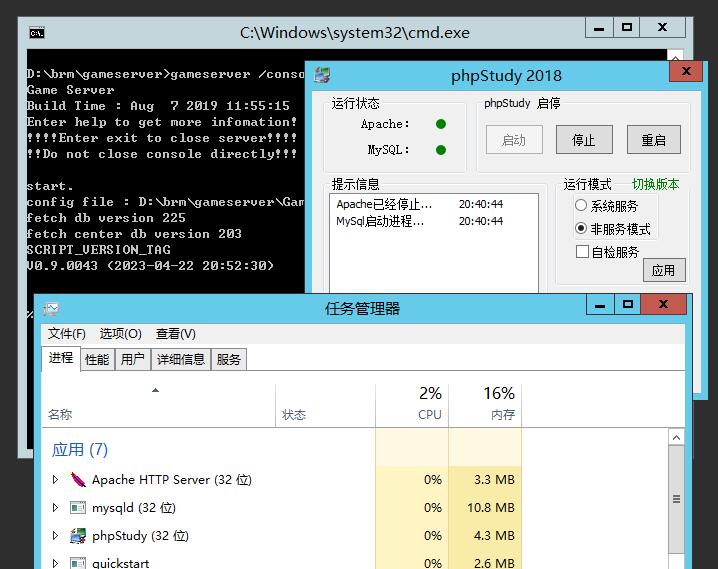Click the 10.8 MB memory value for mysqld
Viewport: 718px width, 569px height.
tap(491, 507)
